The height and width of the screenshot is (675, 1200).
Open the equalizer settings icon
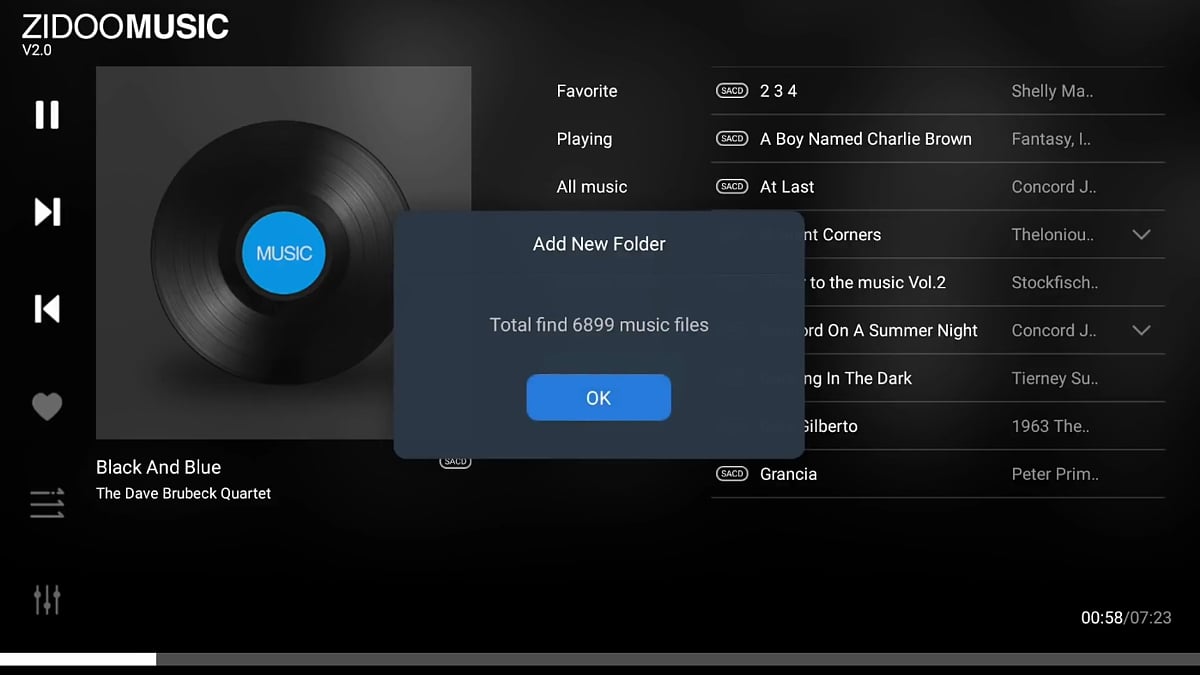tap(46, 599)
